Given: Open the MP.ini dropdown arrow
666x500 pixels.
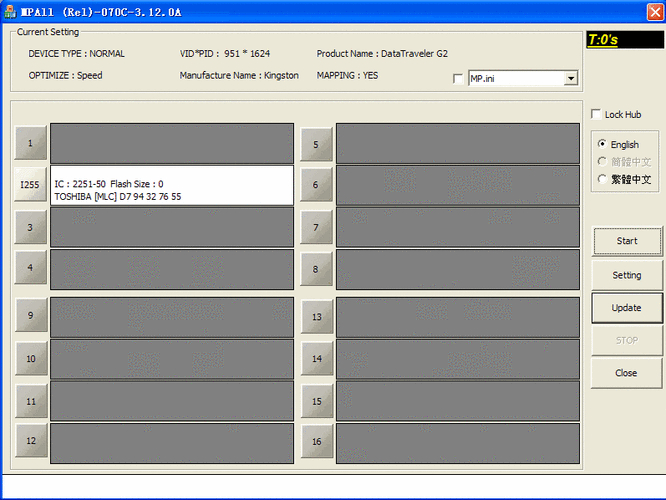Looking at the screenshot, I should pos(571,79).
